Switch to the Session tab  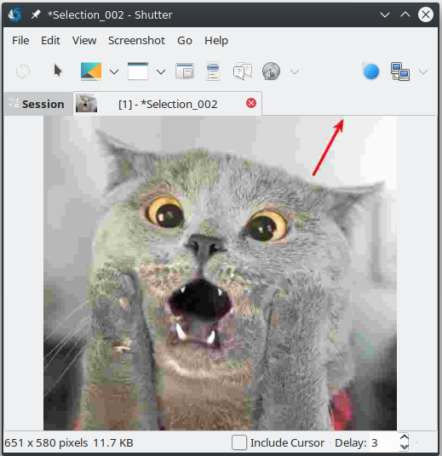click(x=37, y=104)
